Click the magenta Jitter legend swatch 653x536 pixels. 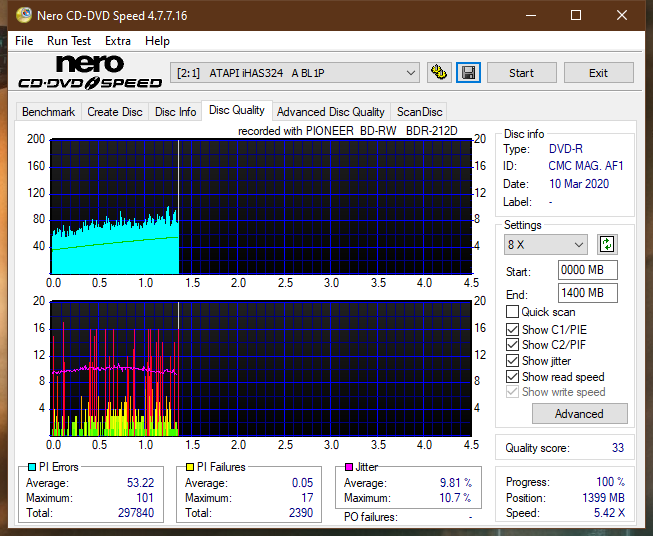click(x=349, y=467)
